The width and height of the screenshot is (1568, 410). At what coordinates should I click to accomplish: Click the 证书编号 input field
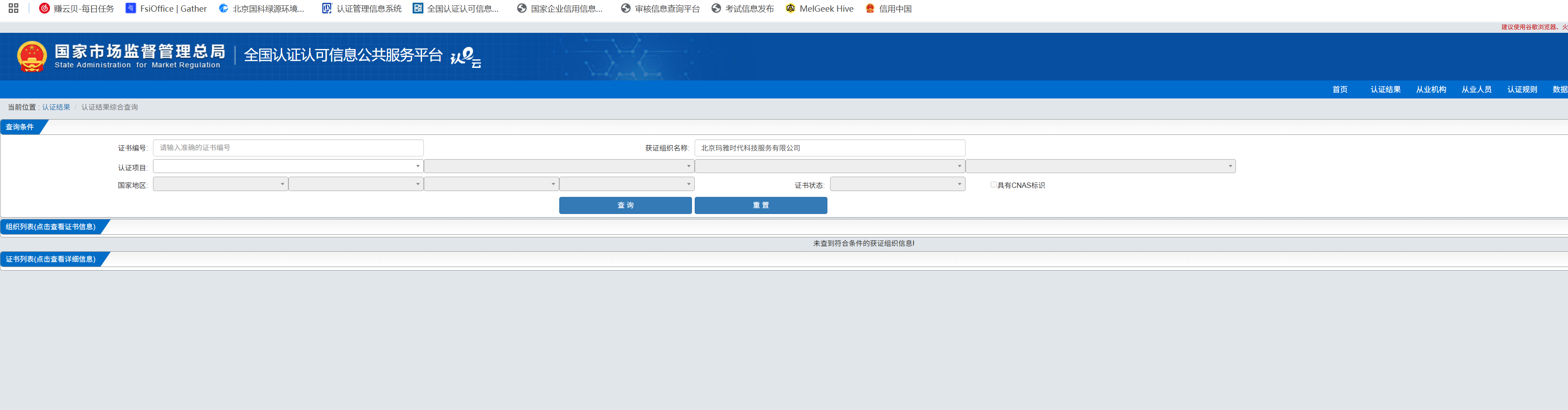pos(288,148)
